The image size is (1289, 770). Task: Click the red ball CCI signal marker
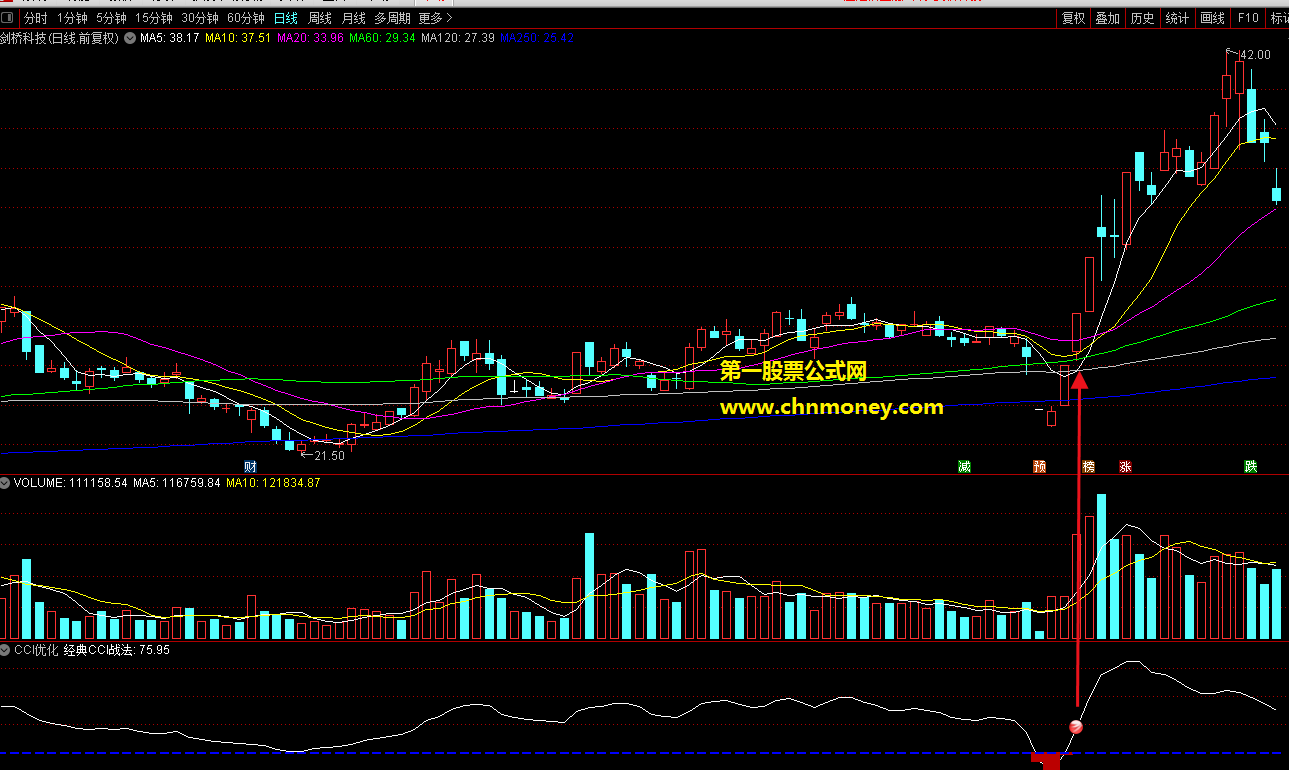pyautogui.click(x=1076, y=727)
